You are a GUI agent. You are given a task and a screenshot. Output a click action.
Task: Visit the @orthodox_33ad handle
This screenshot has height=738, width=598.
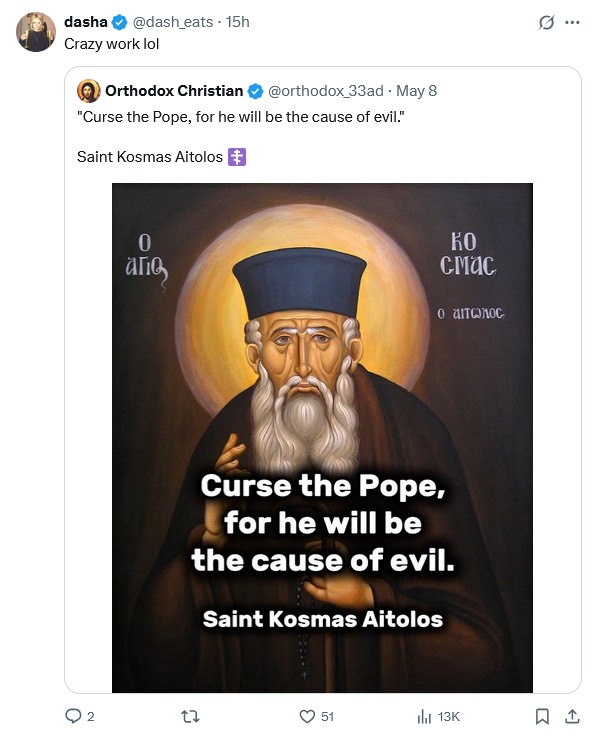326,90
